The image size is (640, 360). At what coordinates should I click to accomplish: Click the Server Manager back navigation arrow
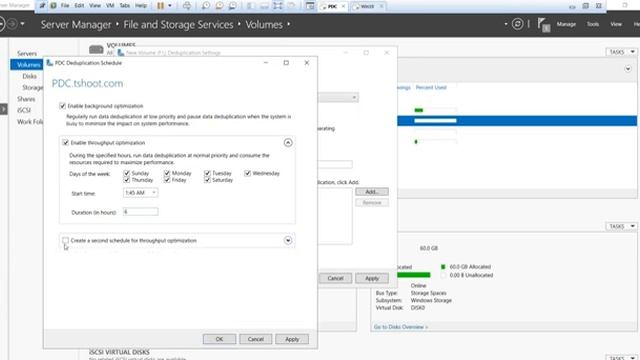(x=1, y=24)
